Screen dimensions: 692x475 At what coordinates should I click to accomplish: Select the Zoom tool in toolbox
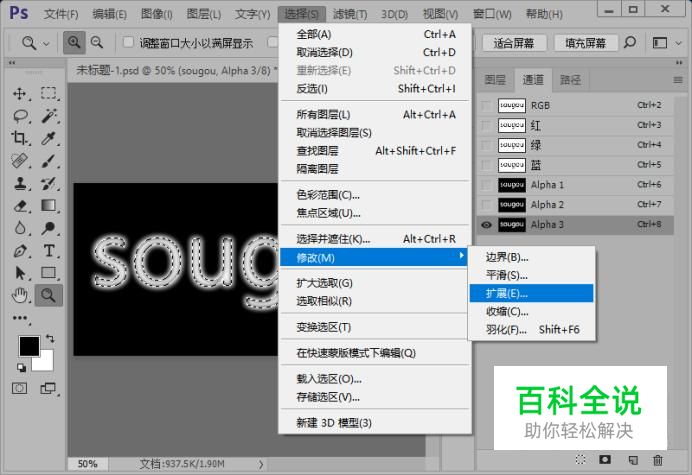(x=49, y=295)
